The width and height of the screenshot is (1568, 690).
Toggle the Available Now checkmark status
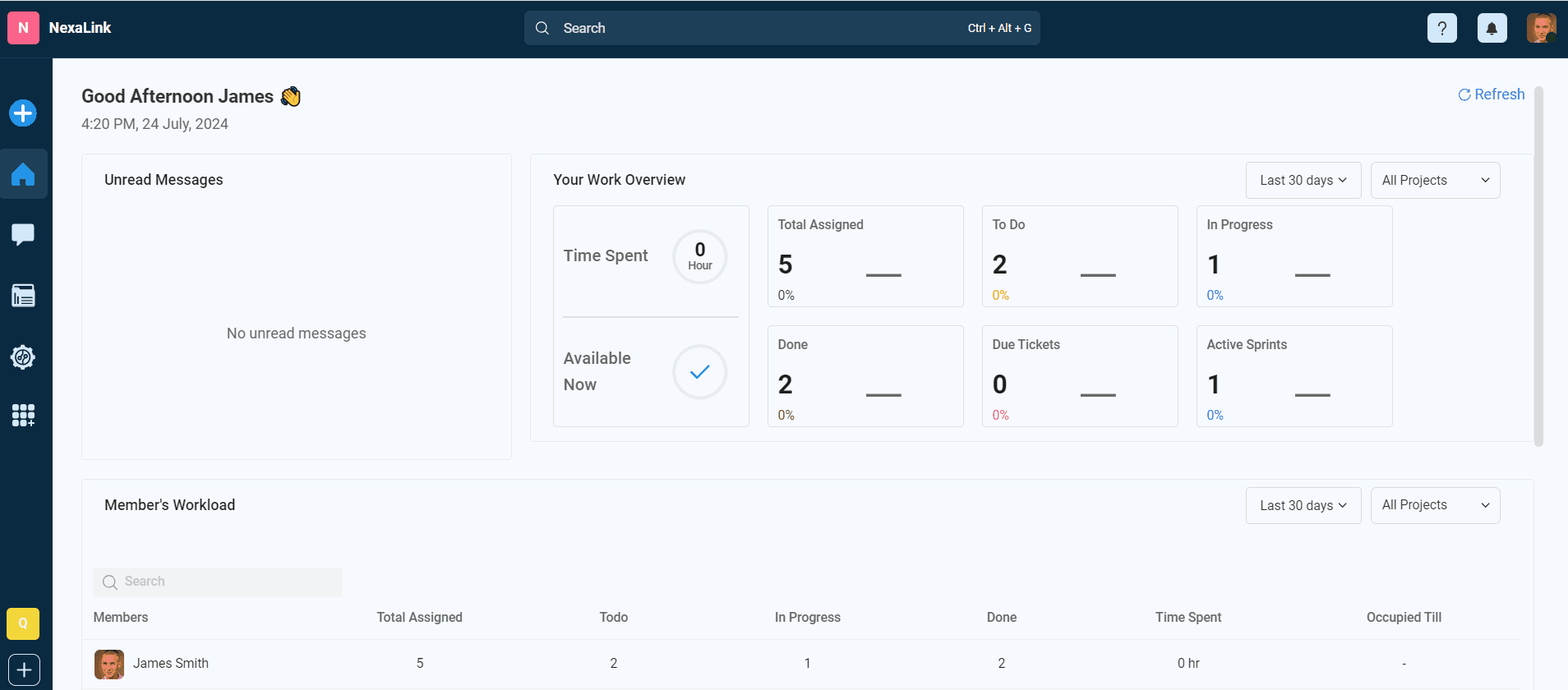(x=699, y=372)
